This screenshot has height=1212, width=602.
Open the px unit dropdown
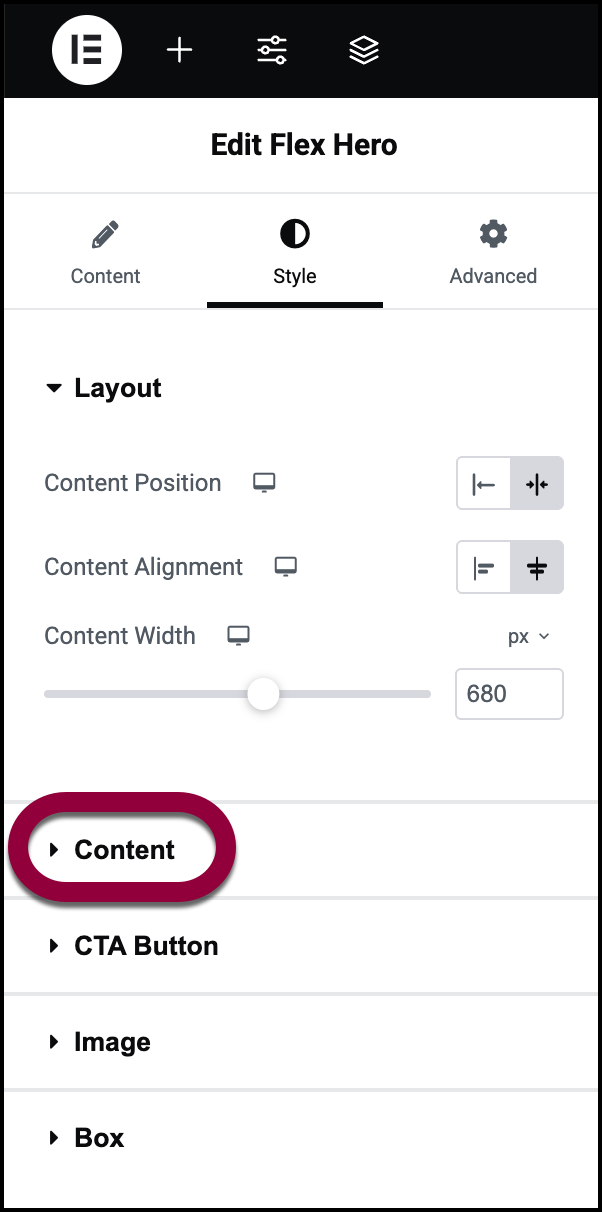point(529,637)
